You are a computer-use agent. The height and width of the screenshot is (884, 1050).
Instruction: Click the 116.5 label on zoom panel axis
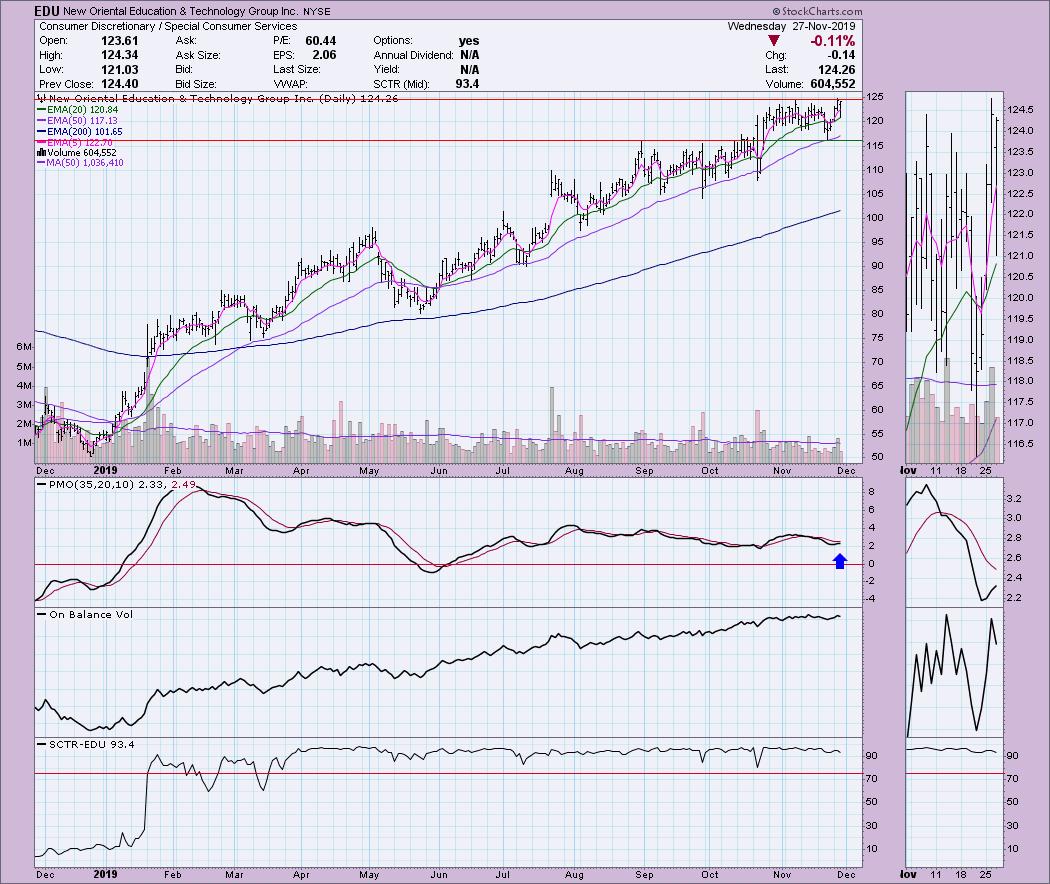(1019, 444)
